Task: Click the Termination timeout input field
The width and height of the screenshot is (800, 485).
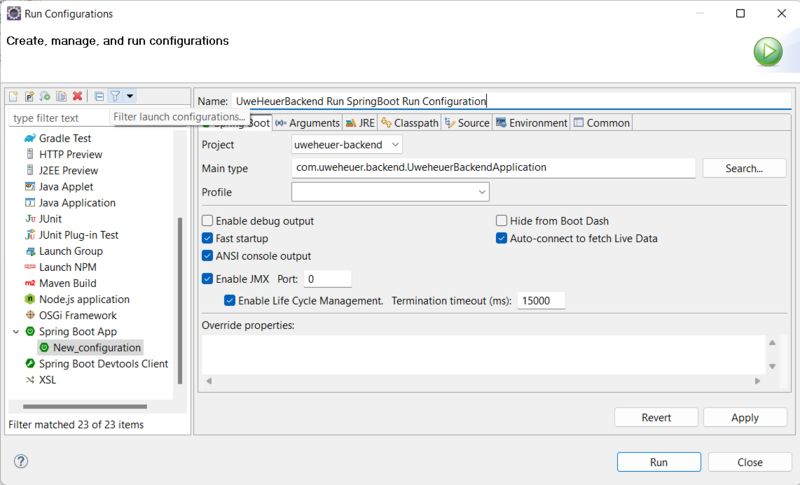Action: tap(541, 301)
